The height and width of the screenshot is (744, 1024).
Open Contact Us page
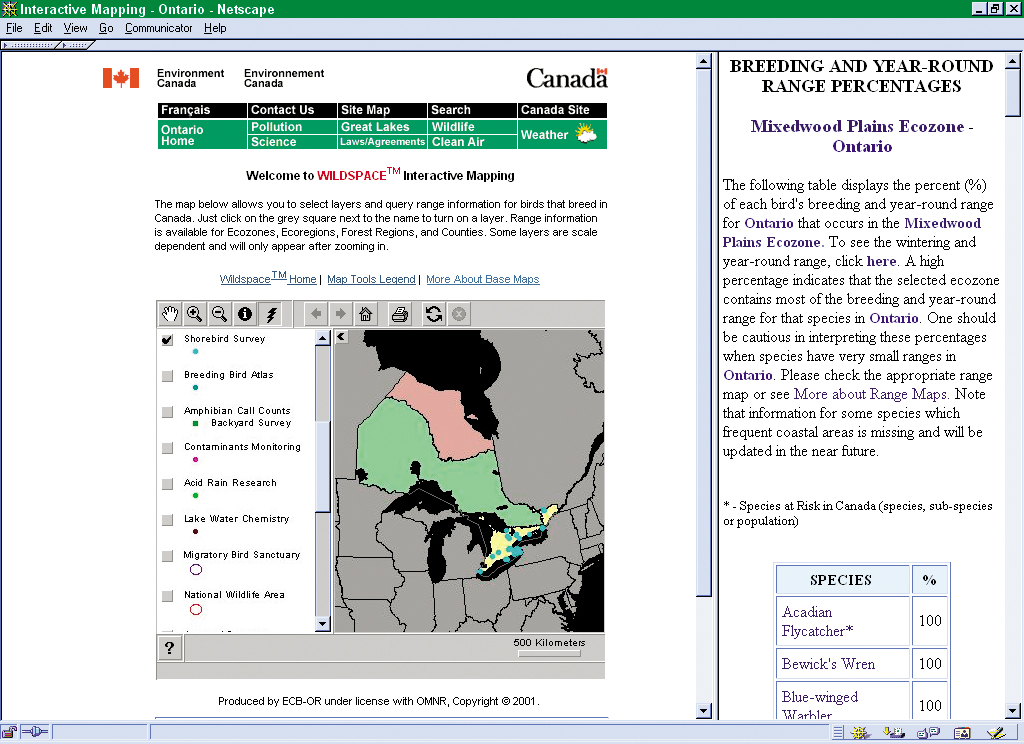coord(292,110)
